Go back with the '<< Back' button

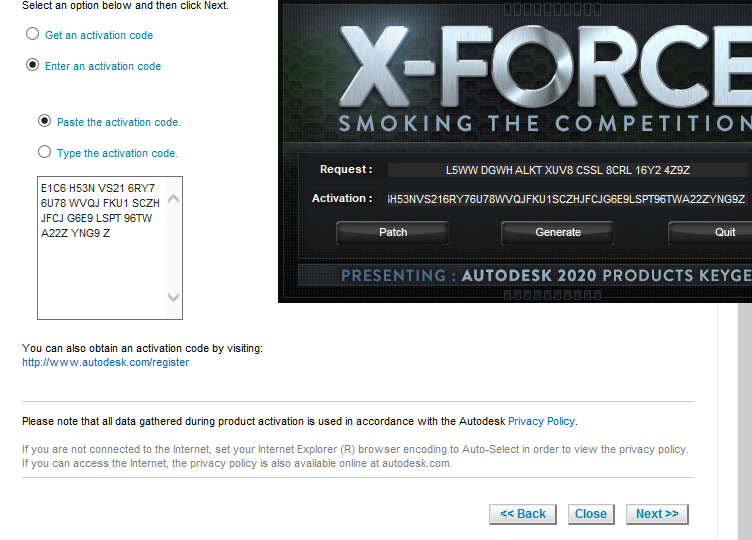523,514
